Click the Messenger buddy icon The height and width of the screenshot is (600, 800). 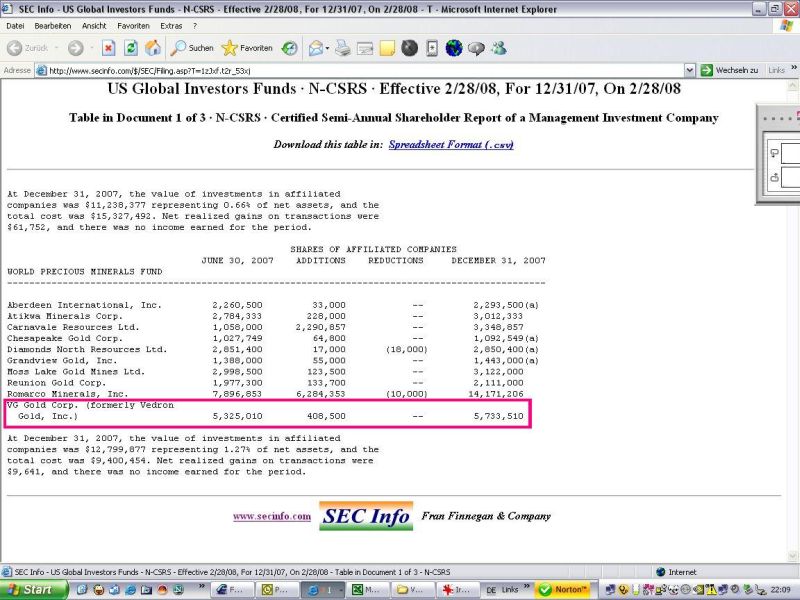(498, 48)
